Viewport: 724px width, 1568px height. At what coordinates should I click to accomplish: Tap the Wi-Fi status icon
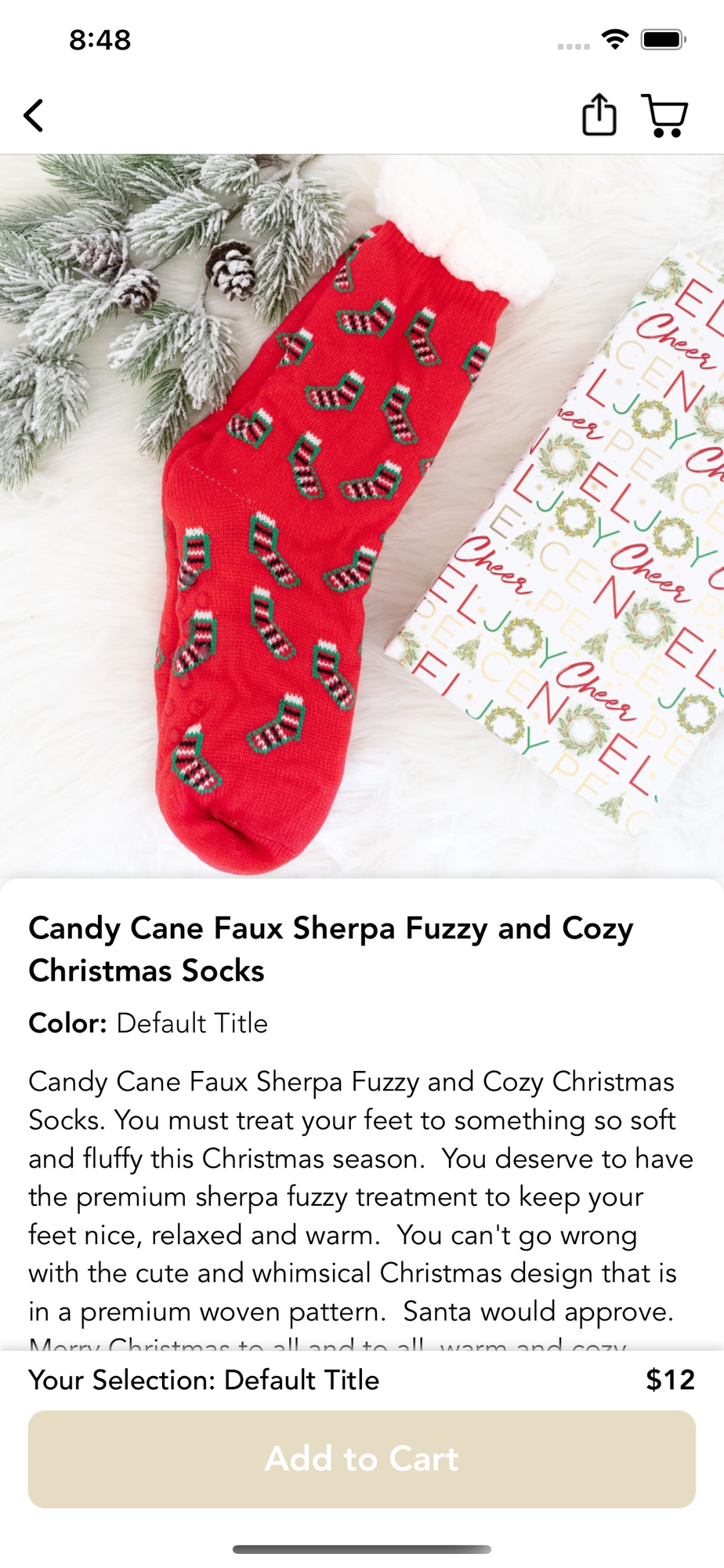tap(616, 39)
